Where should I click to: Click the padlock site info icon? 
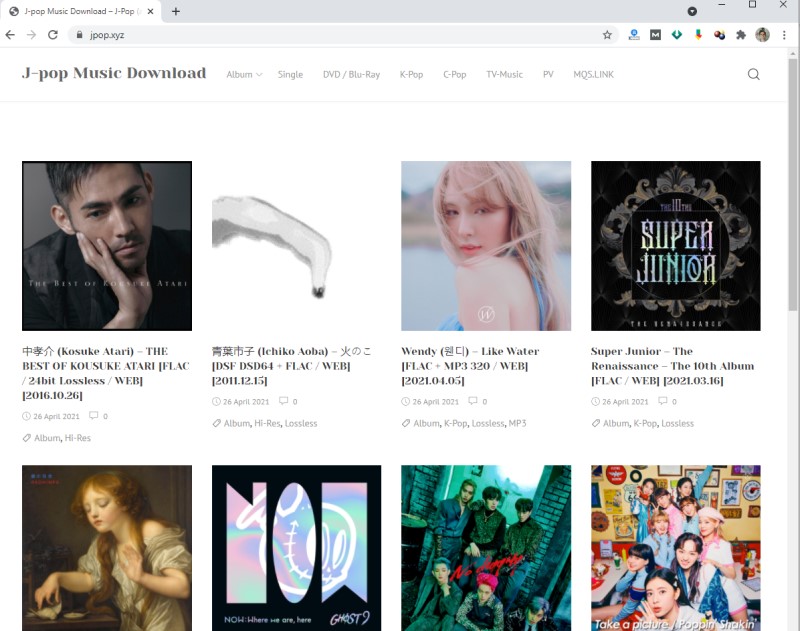79,35
